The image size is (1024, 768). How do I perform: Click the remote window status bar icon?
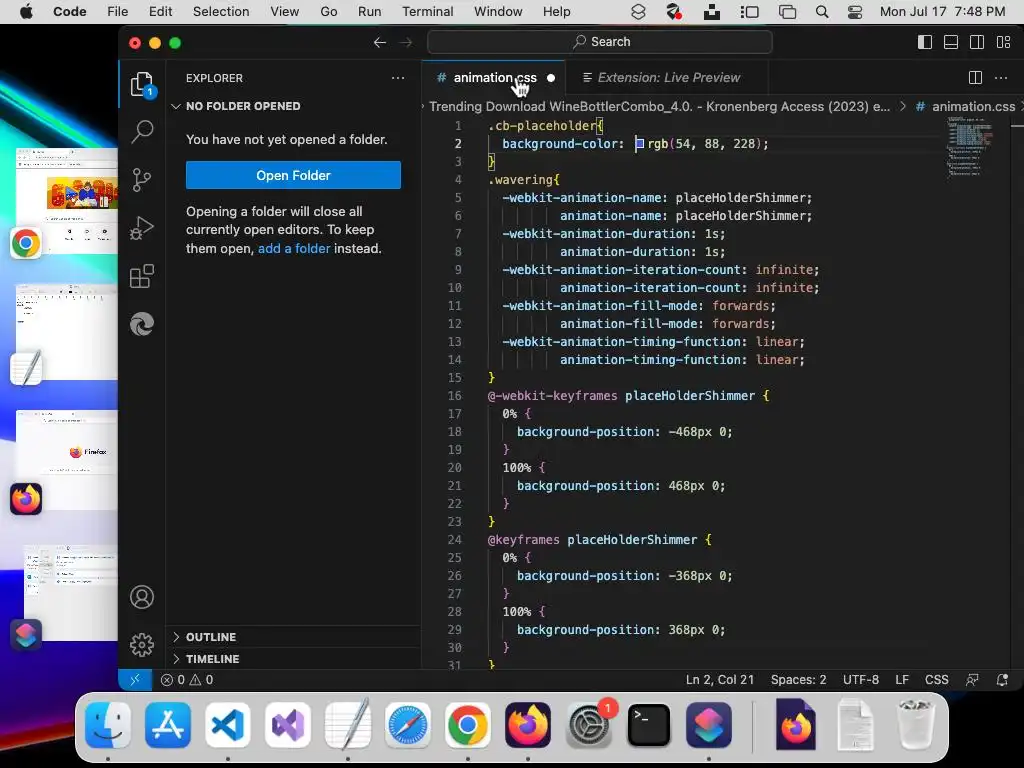pos(135,680)
